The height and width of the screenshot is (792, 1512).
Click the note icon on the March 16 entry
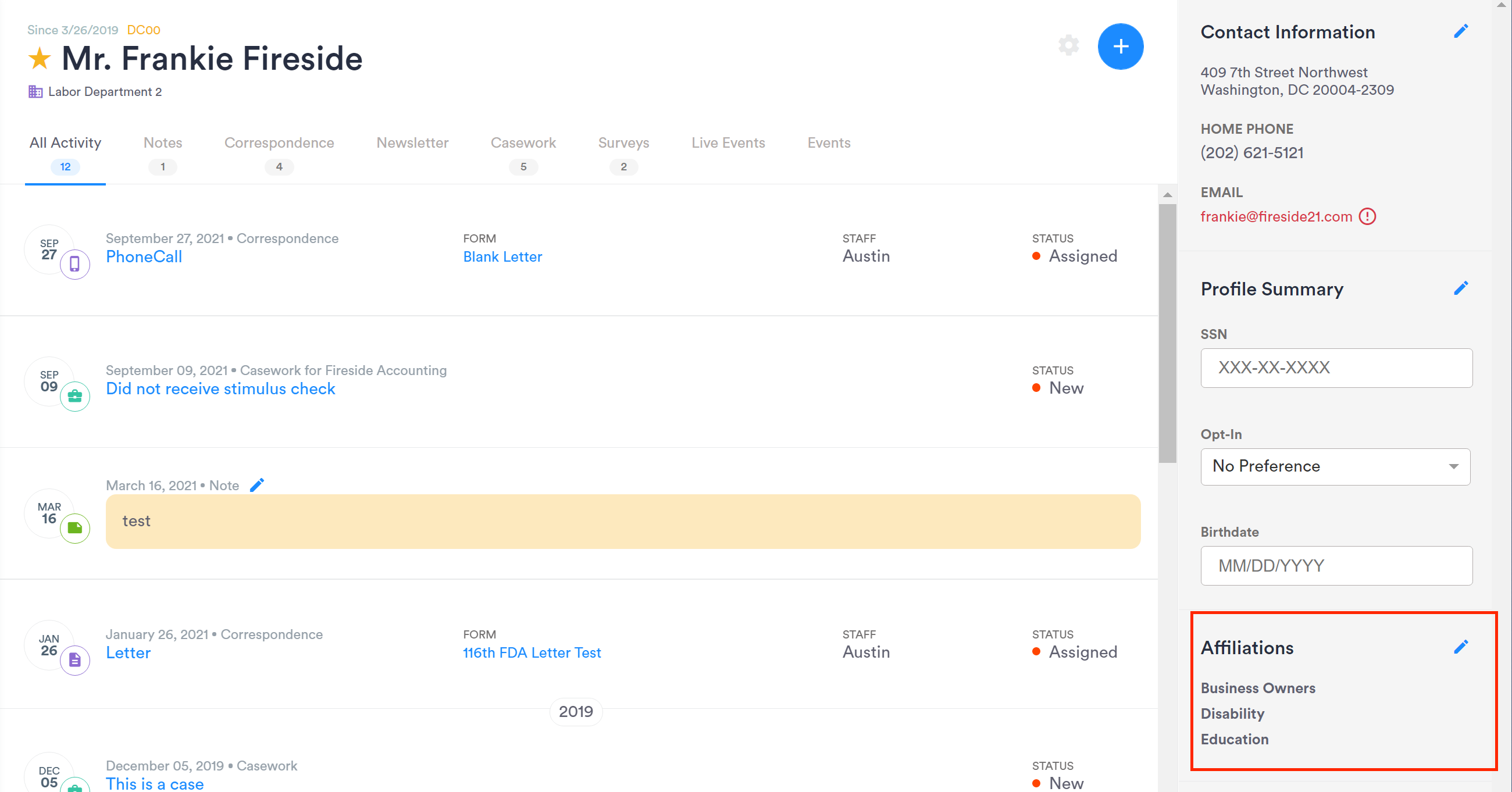[x=74, y=528]
